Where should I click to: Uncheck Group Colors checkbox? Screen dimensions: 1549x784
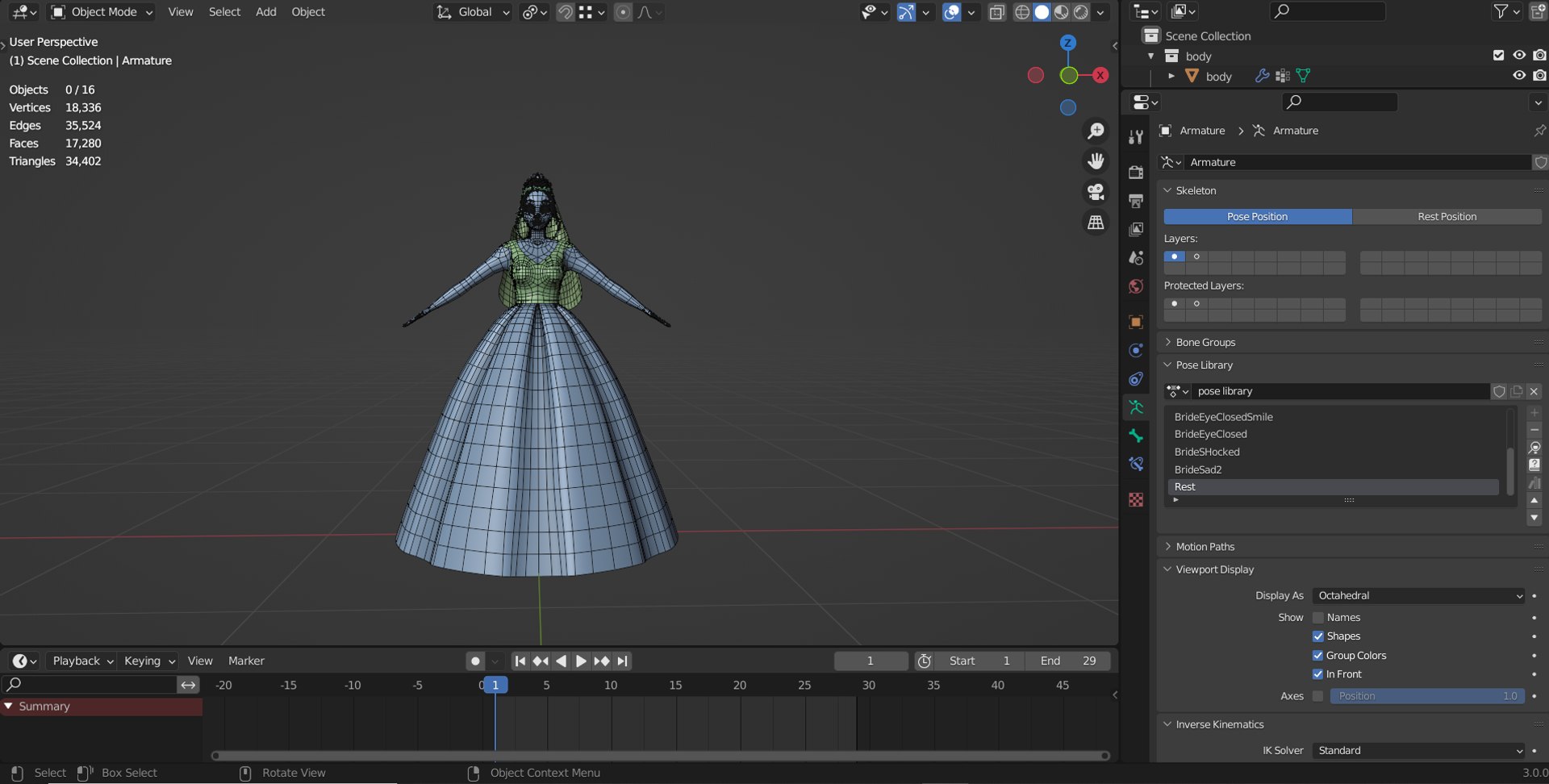(1318, 656)
